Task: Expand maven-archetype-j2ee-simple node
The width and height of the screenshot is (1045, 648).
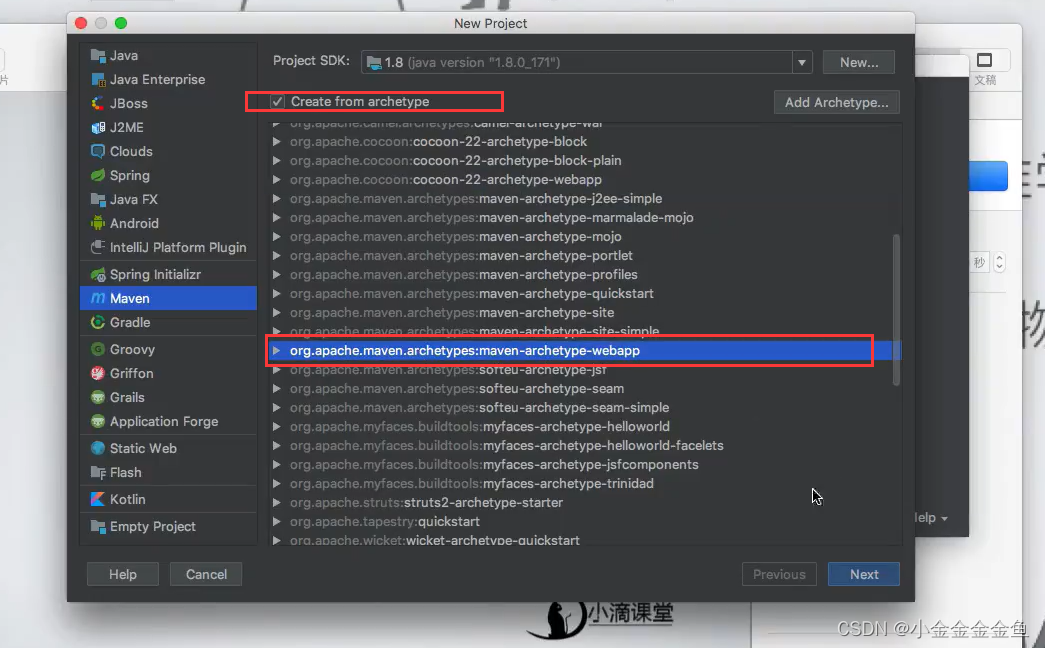Action: point(277,199)
